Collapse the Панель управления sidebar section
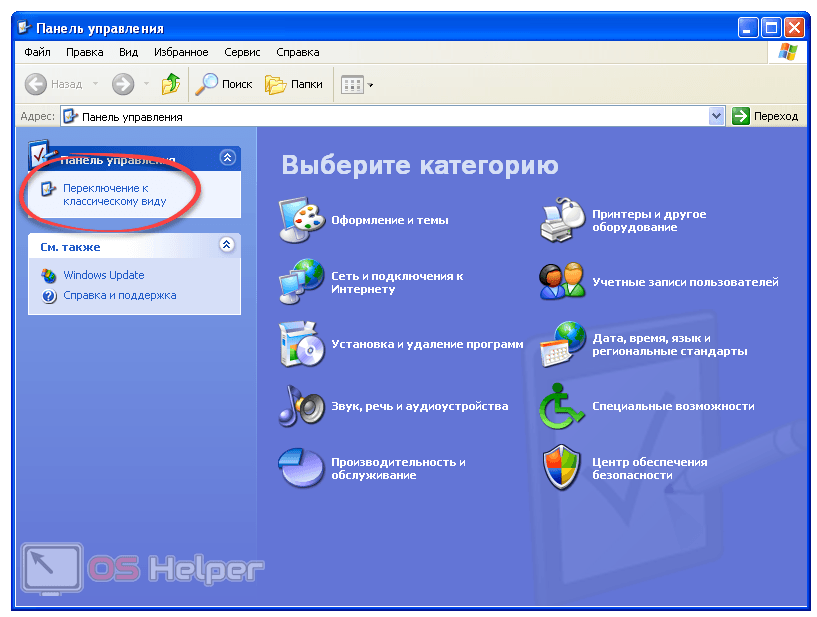 point(227,158)
